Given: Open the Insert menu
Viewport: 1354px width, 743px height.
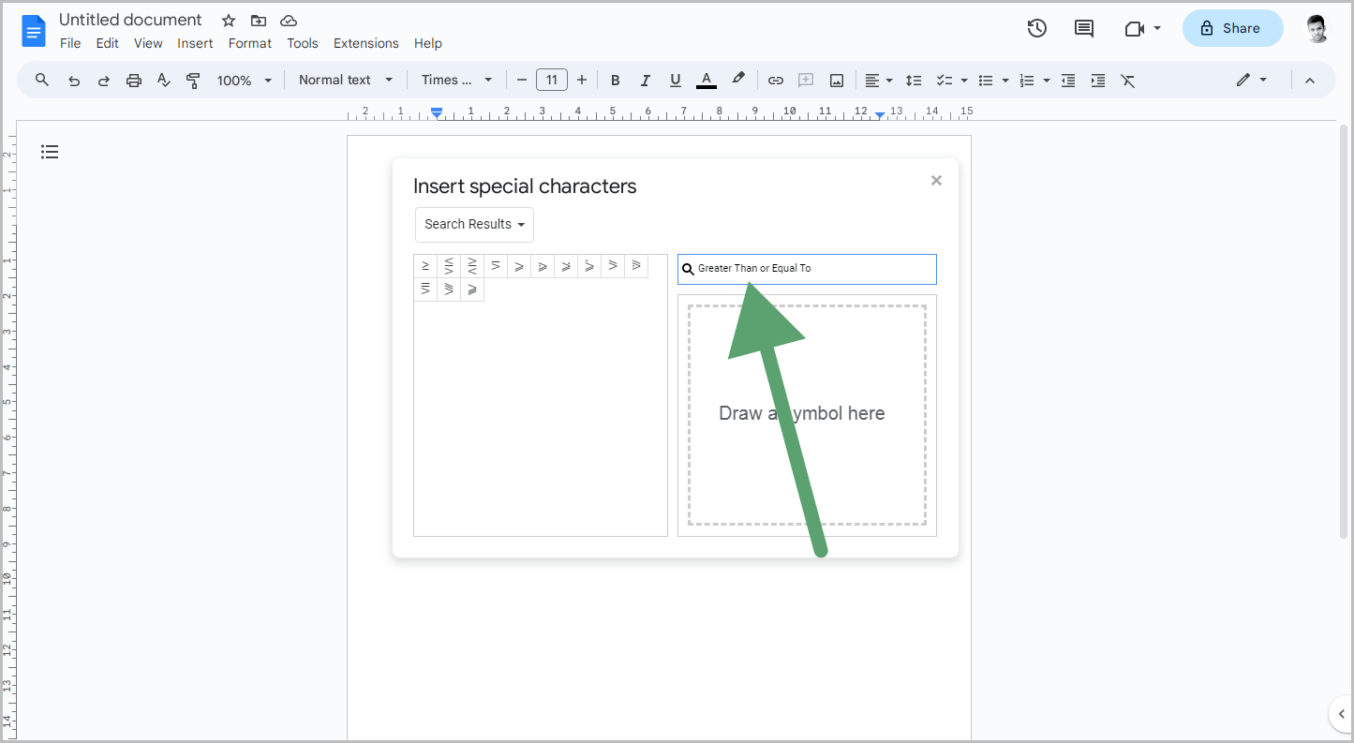Looking at the screenshot, I should click(x=195, y=43).
